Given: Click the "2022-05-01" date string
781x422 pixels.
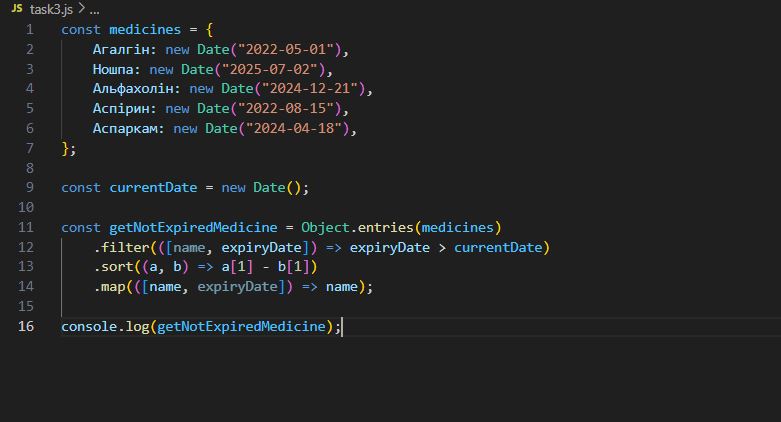Looking at the screenshot, I should 285,49.
